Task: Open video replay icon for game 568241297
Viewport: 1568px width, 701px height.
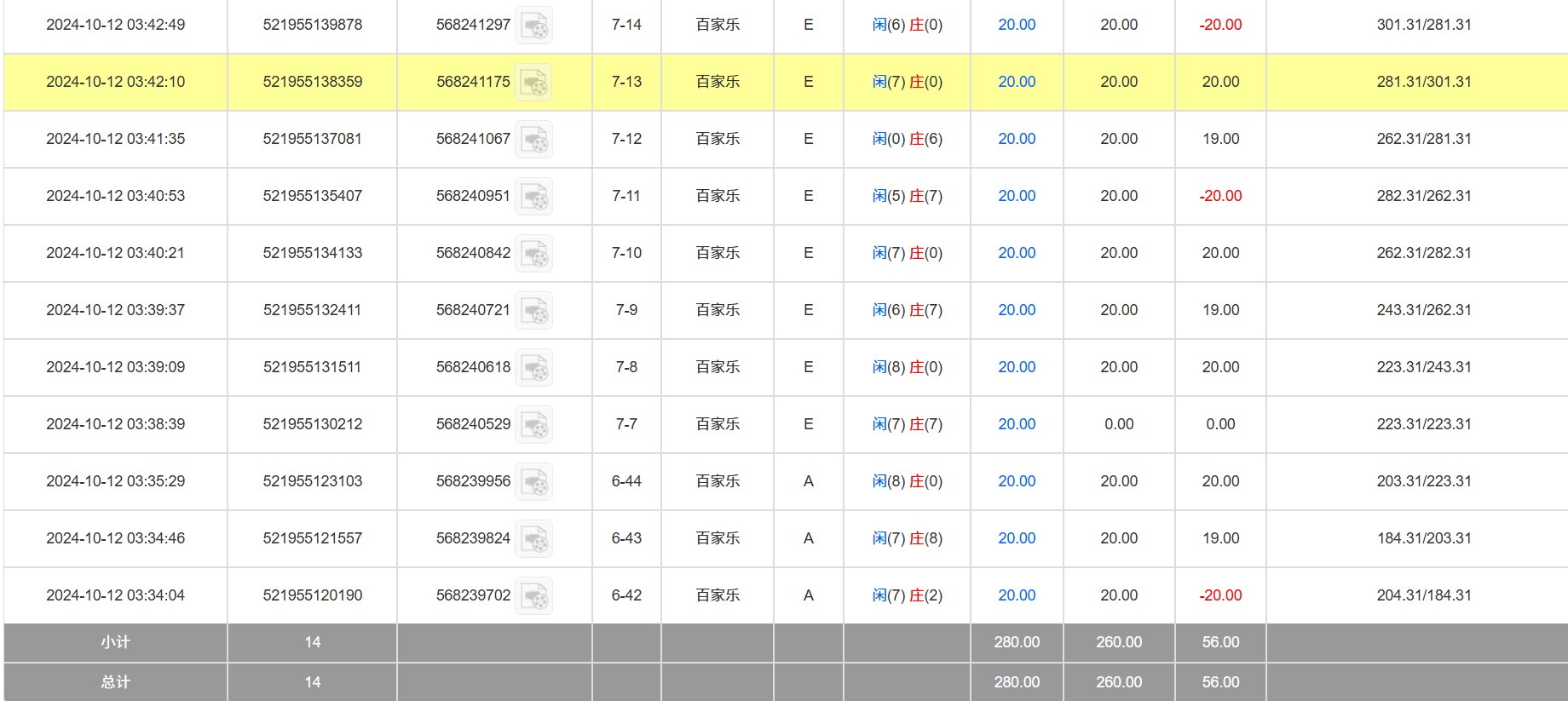Action: (534, 26)
